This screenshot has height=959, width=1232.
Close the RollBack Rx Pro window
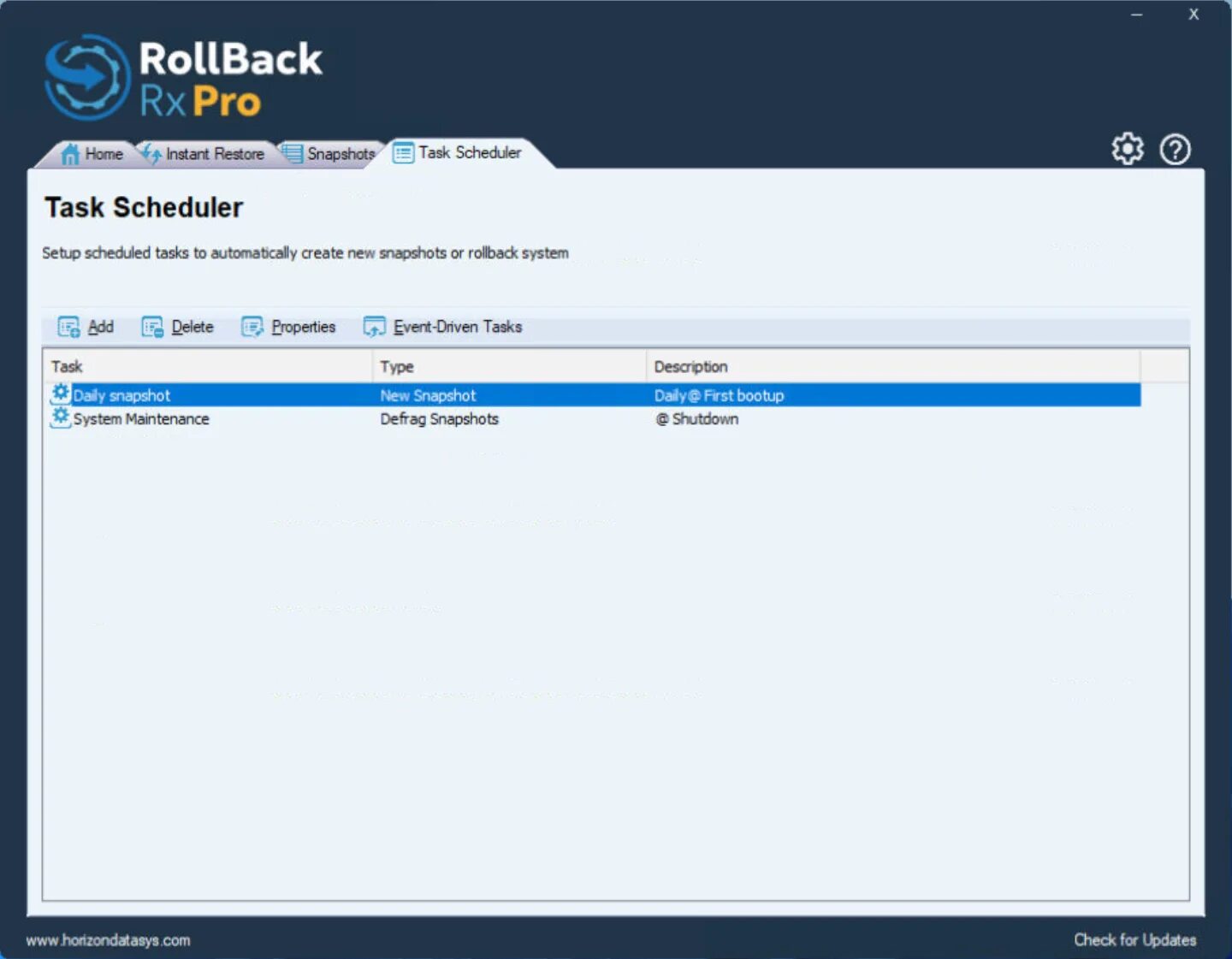1193,15
